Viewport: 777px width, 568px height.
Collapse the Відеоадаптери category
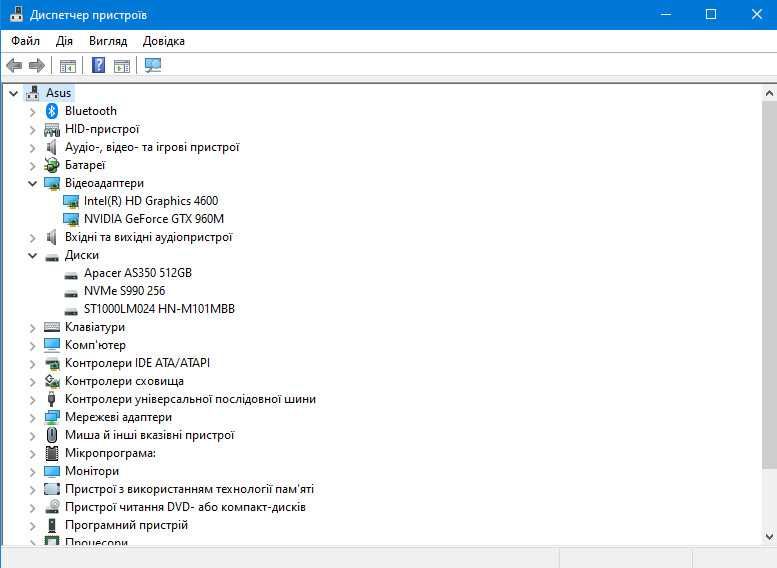[33, 183]
